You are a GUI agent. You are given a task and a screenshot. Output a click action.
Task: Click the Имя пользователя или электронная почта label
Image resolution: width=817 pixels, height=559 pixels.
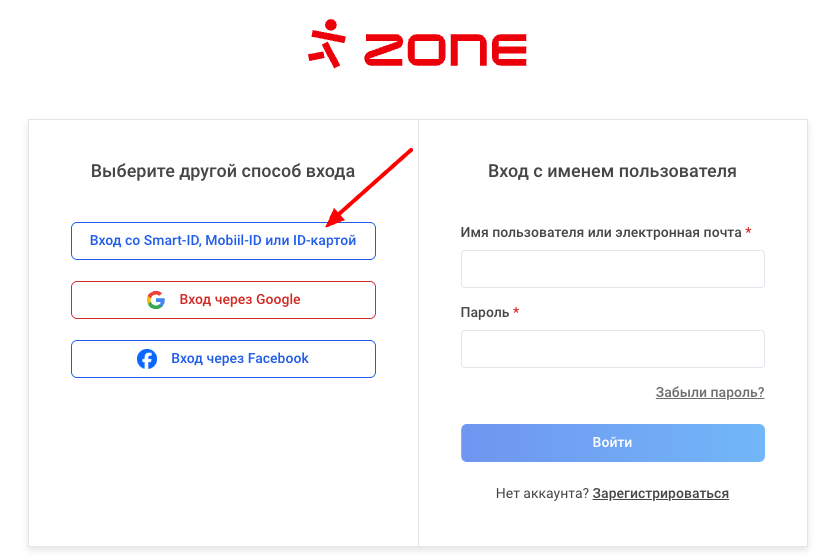[x=601, y=232]
